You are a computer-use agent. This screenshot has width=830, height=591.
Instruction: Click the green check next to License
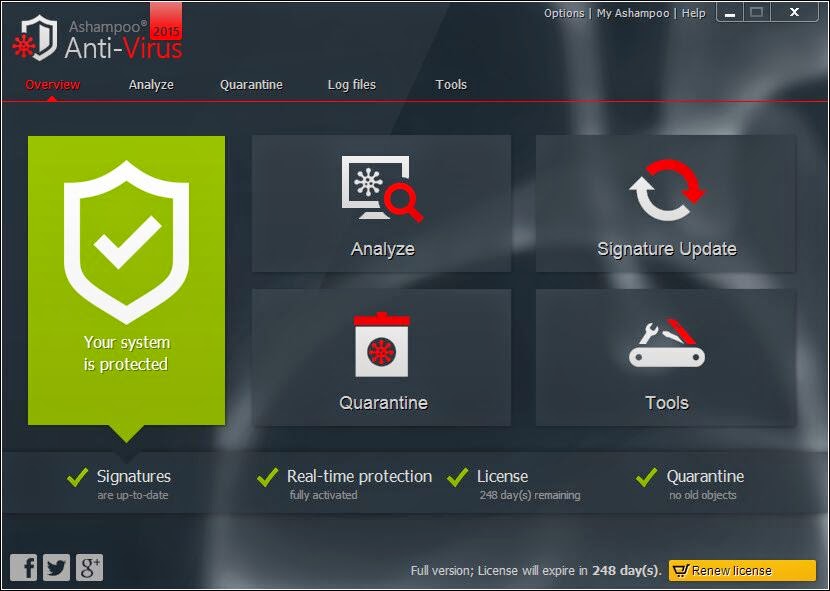coord(457,477)
